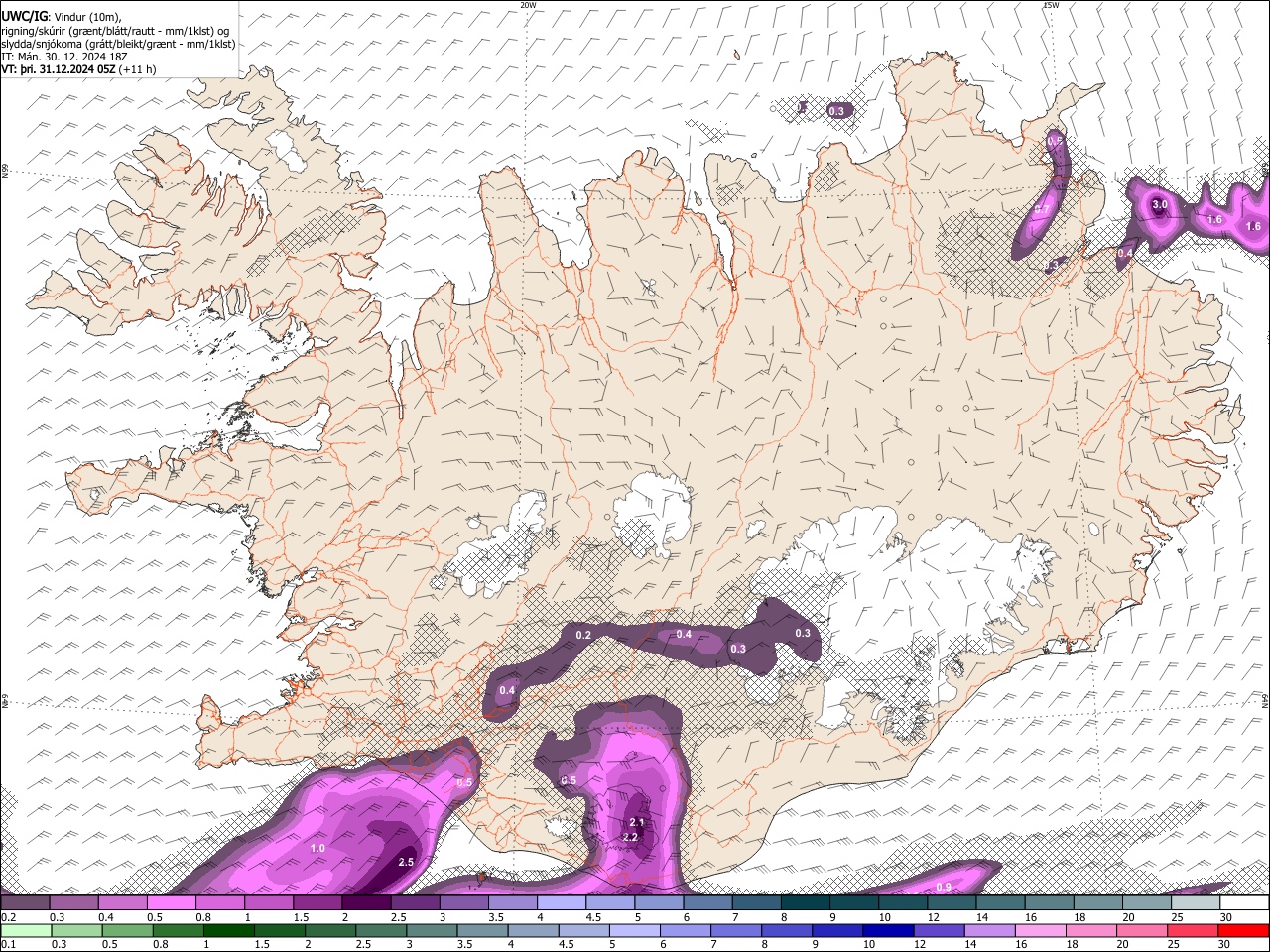Click the initial time 'IT: Mán. 30. 12. 2024 18Z'
The height and width of the screenshot is (952, 1270).
[x=64, y=57]
